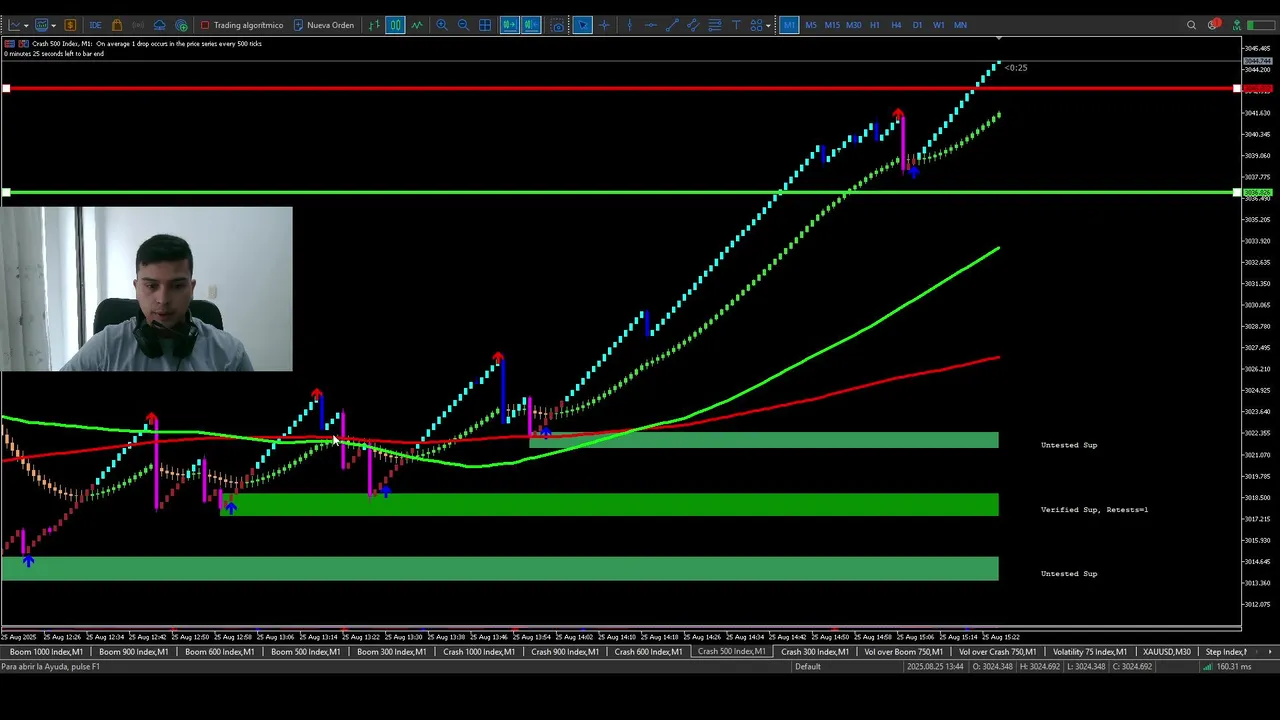Image resolution: width=1280 pixels, height=720 pixels.
Task: Set timeframe to M15
Action: (x=832, y=25)
